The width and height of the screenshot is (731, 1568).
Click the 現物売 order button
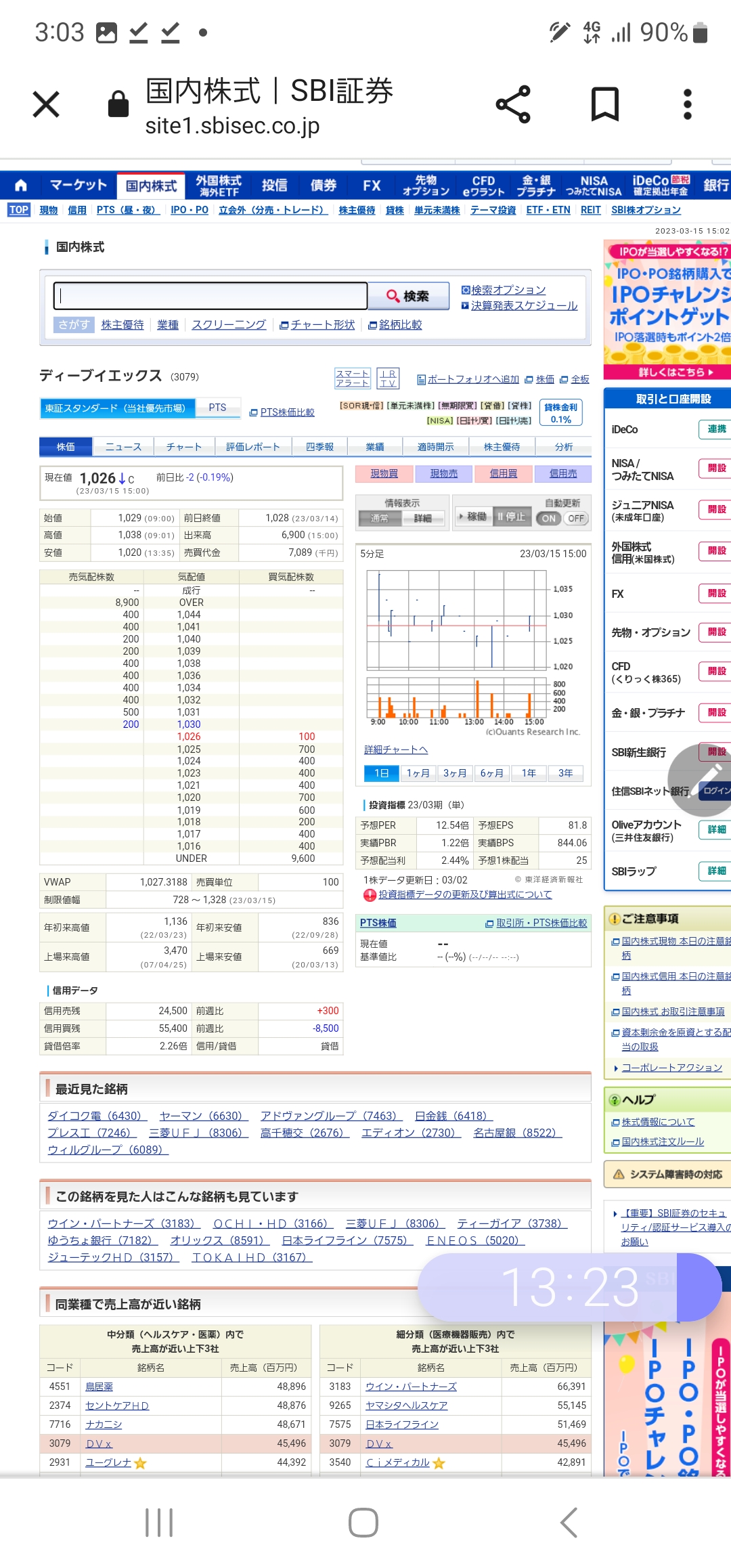[x=443, y=473]
